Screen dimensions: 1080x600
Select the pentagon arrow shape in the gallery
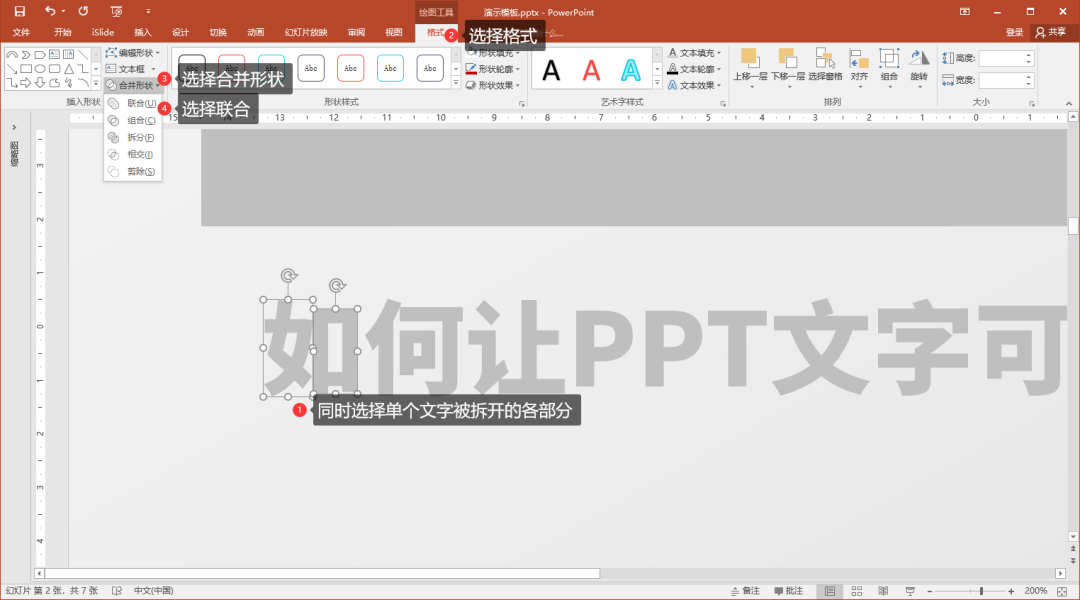click(40, 54)
